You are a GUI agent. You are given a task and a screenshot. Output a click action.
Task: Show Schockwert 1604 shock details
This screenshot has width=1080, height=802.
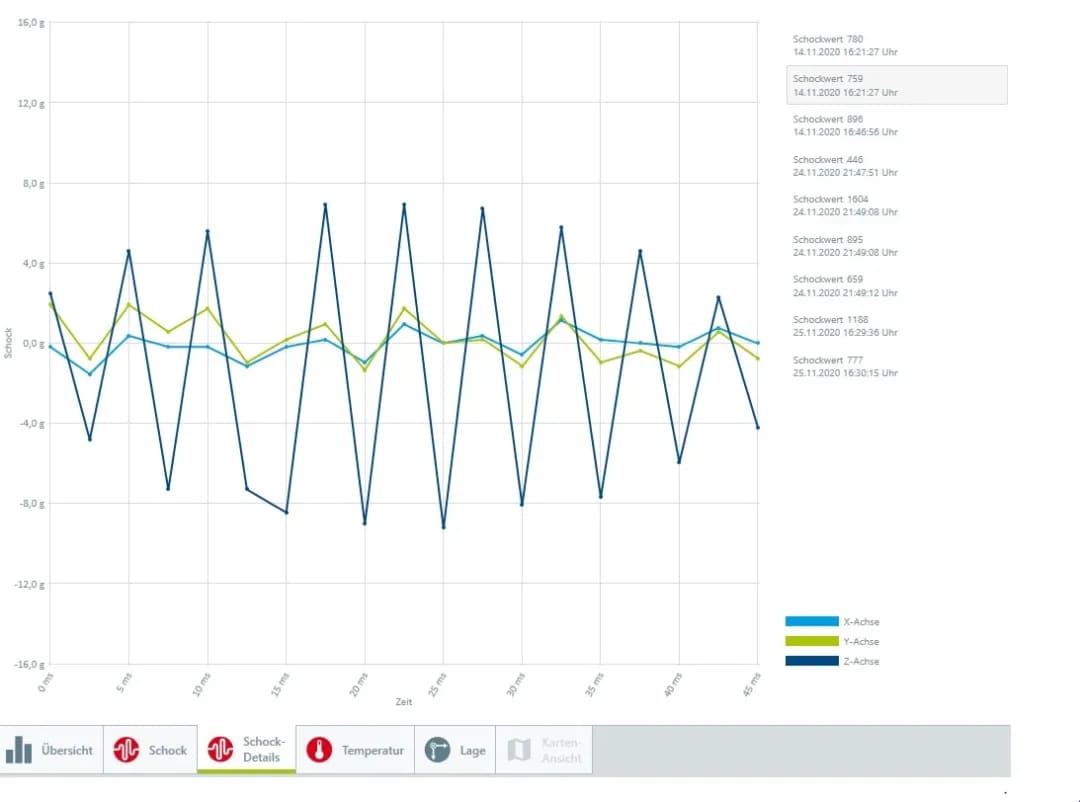845,206
